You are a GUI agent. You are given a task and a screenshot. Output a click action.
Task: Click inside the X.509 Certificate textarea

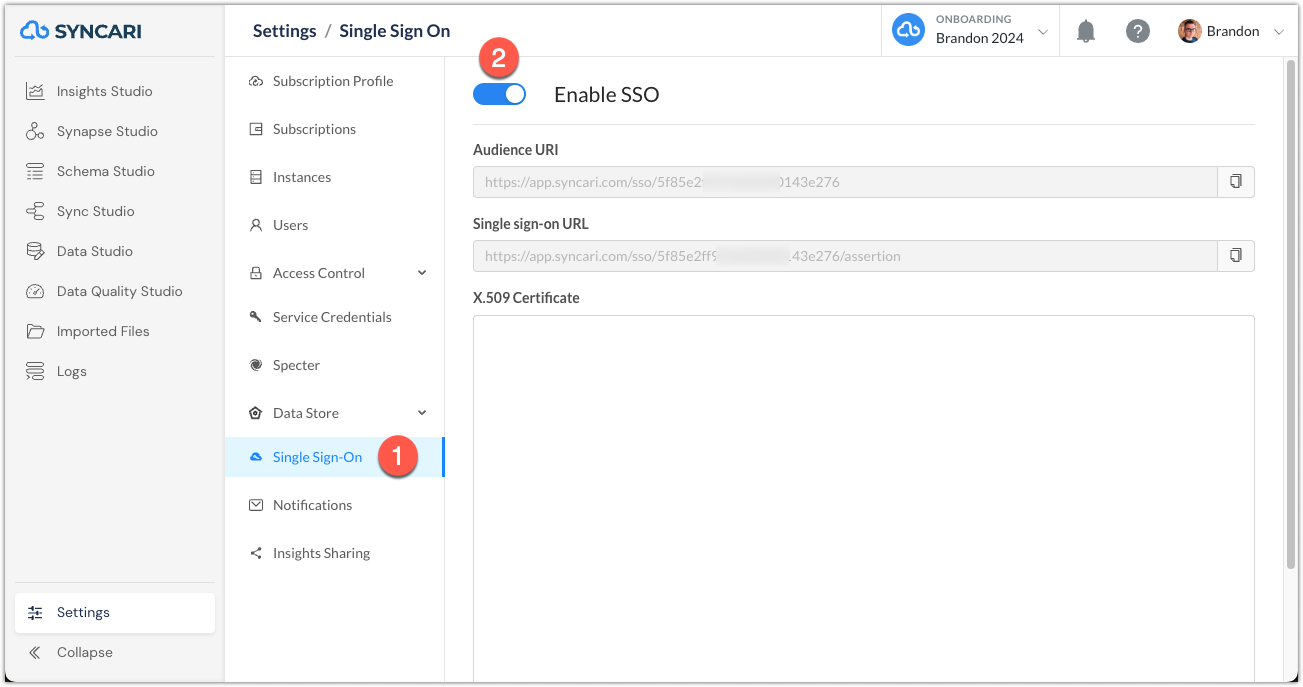tap(863, 498)
